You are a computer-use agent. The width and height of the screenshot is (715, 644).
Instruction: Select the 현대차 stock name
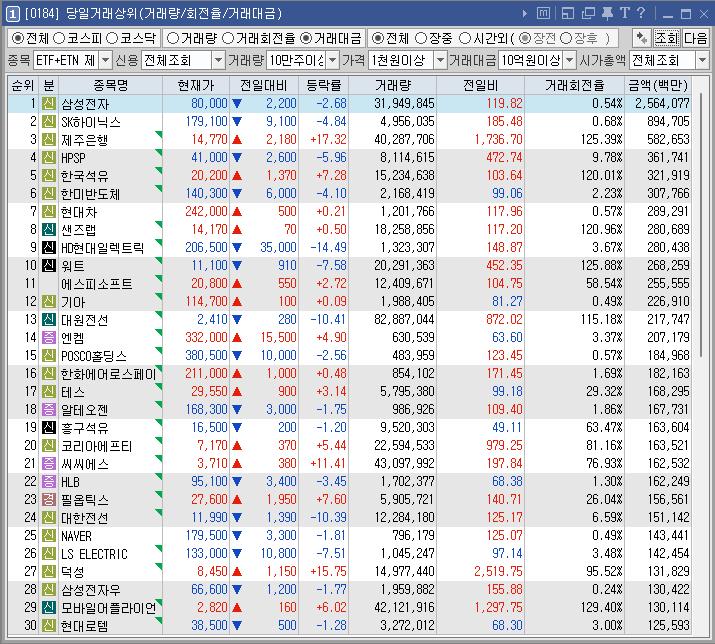(79, 212)
